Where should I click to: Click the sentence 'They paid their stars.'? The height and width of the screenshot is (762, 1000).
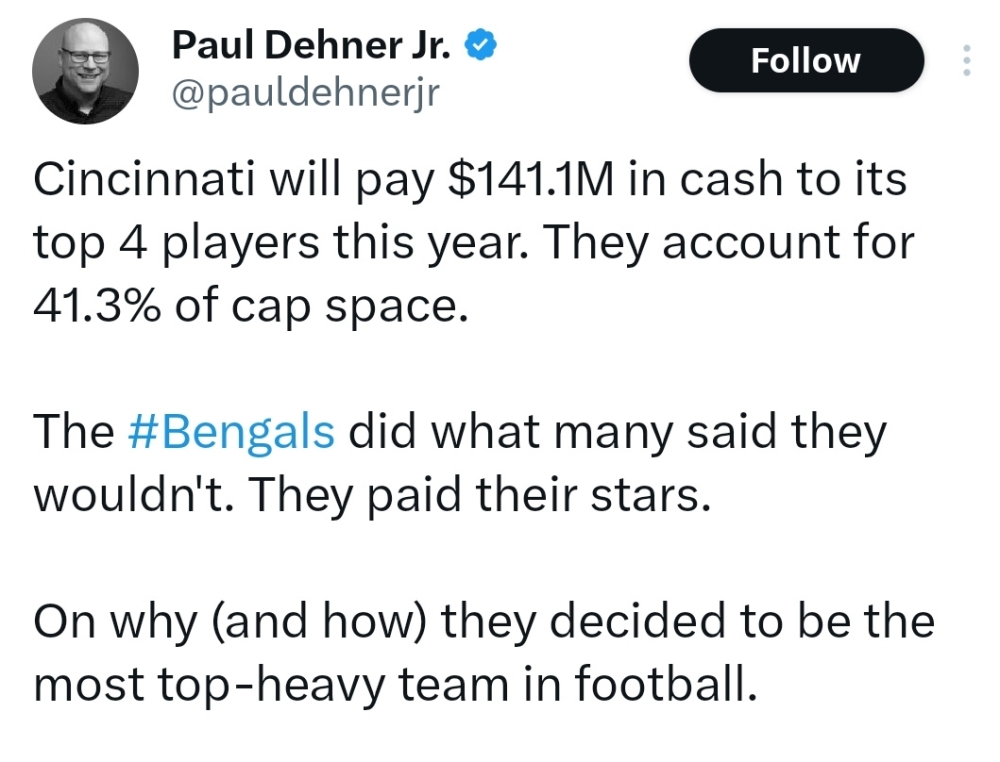point(483,495)
